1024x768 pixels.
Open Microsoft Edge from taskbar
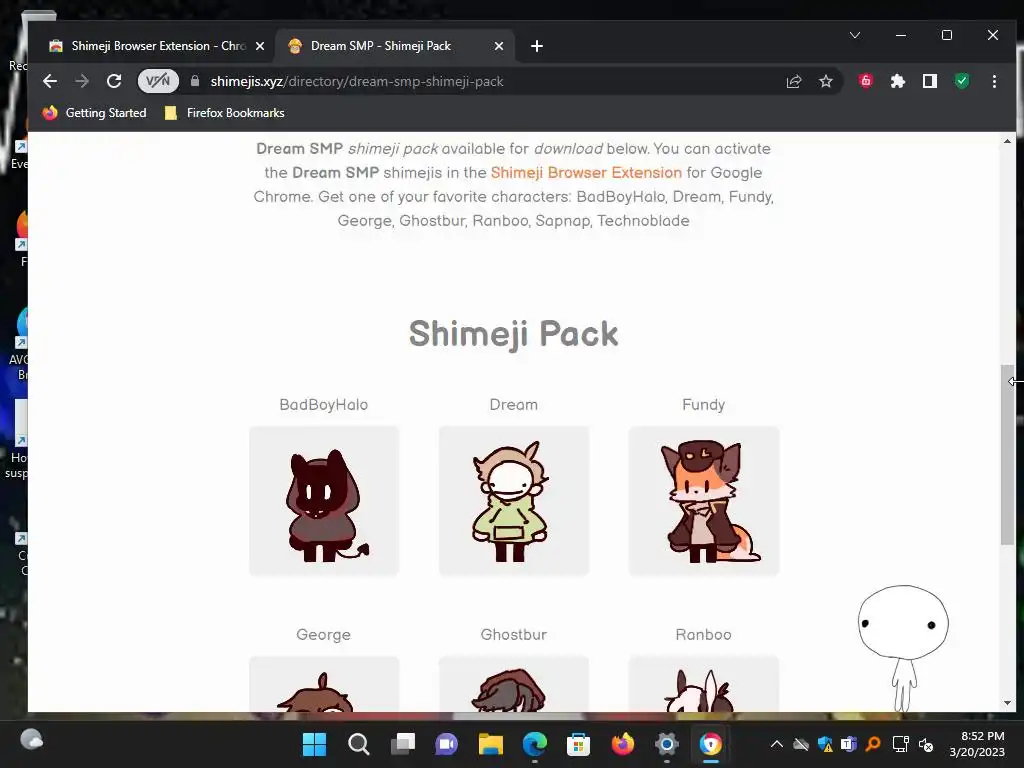point(534,744)
